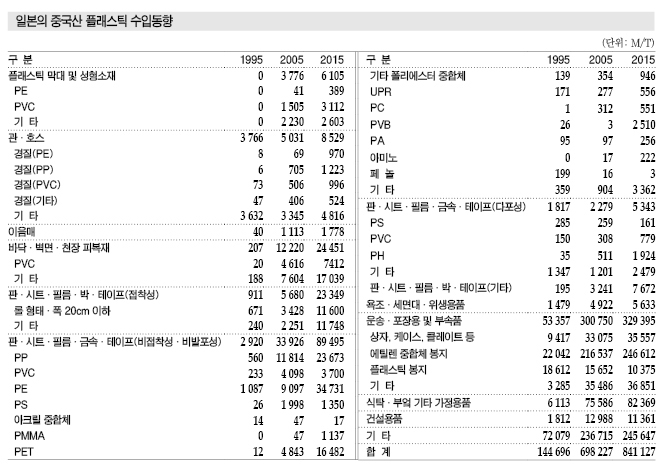Click the '플라스틱 막대 및 성형소재' row label
This screenshot has height=467, width=661.
[x=62, y=76]
